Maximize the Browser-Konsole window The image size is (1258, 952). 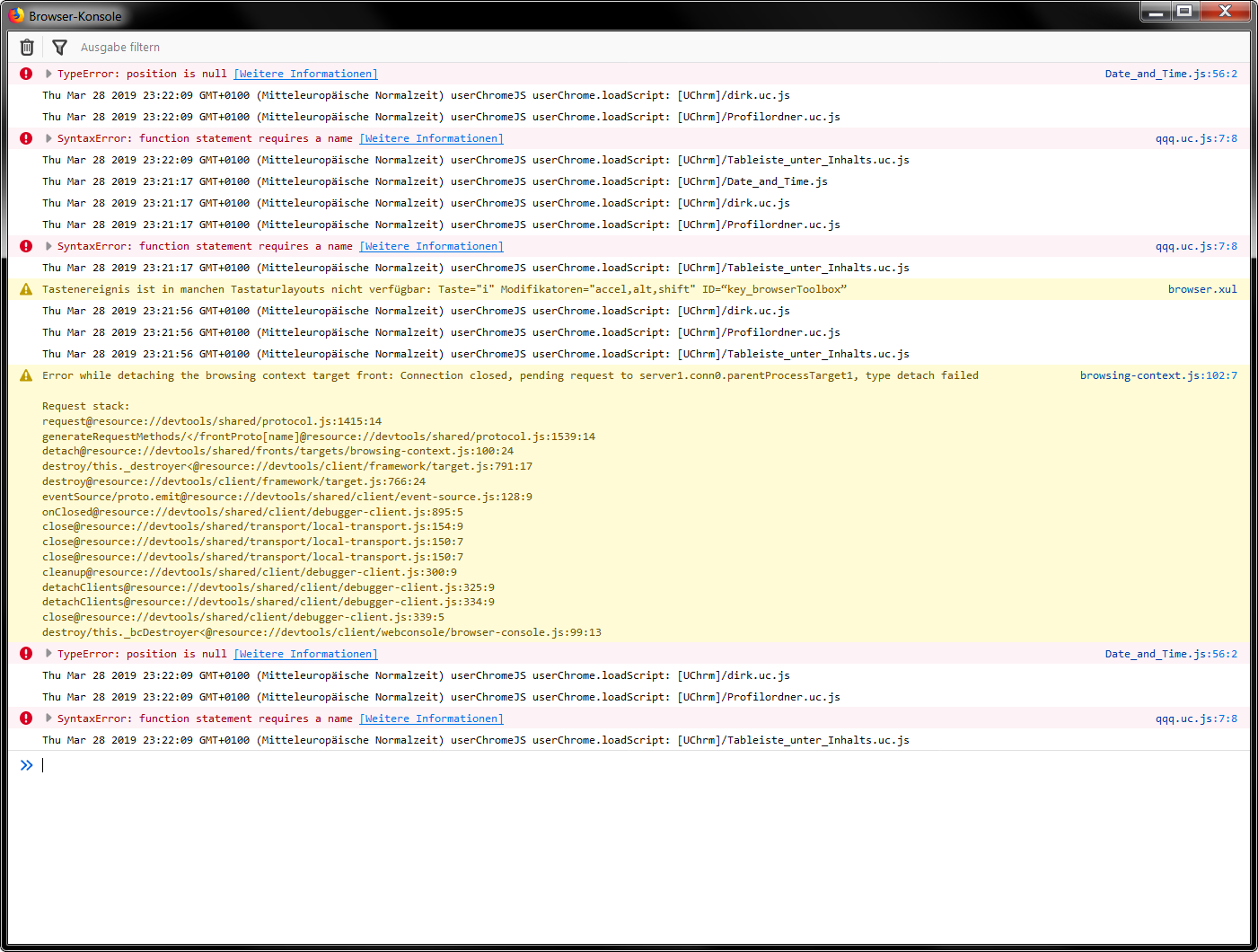point(1184,12)
